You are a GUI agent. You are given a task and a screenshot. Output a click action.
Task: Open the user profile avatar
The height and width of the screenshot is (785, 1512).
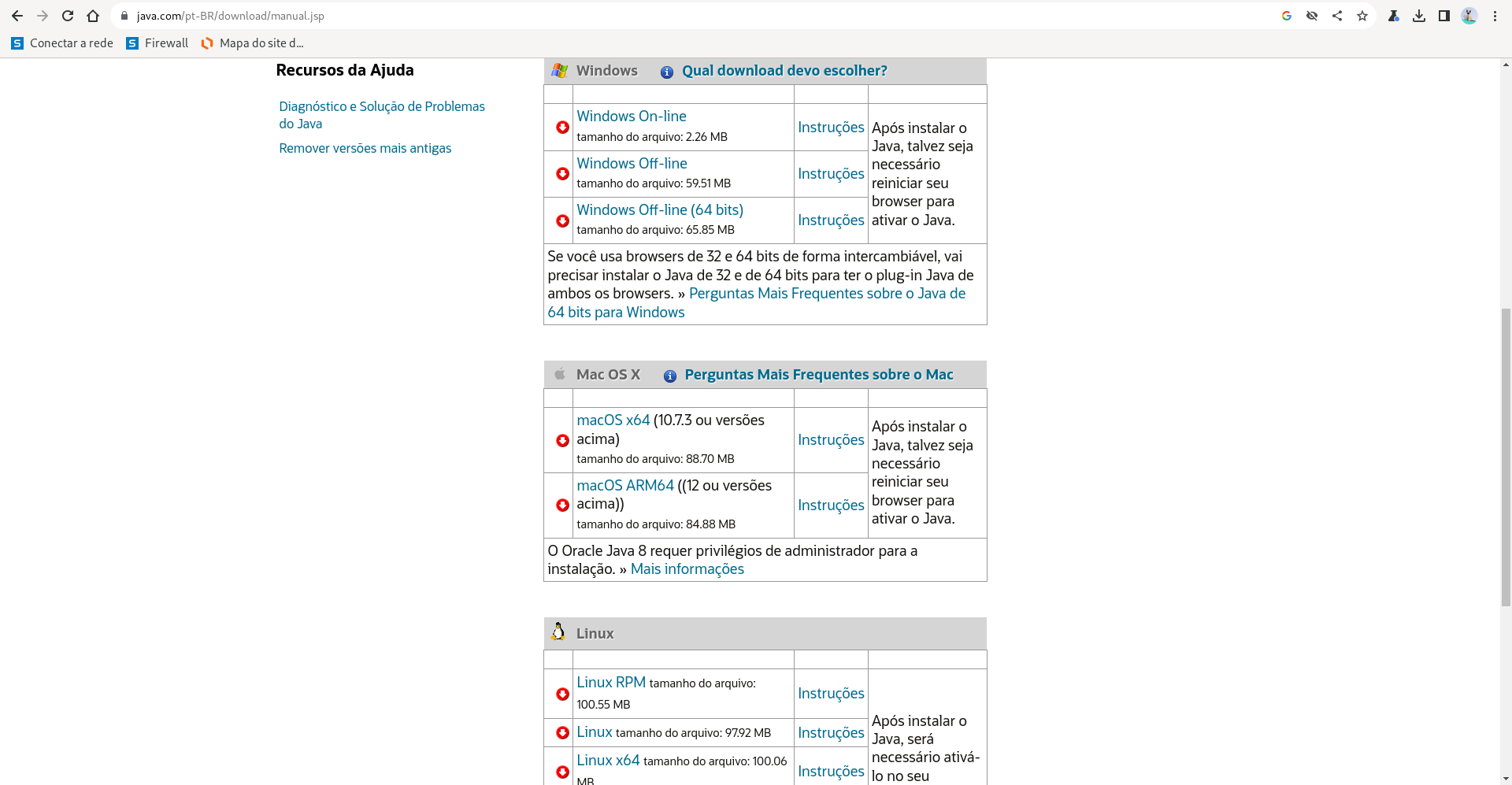[1469, 16]
